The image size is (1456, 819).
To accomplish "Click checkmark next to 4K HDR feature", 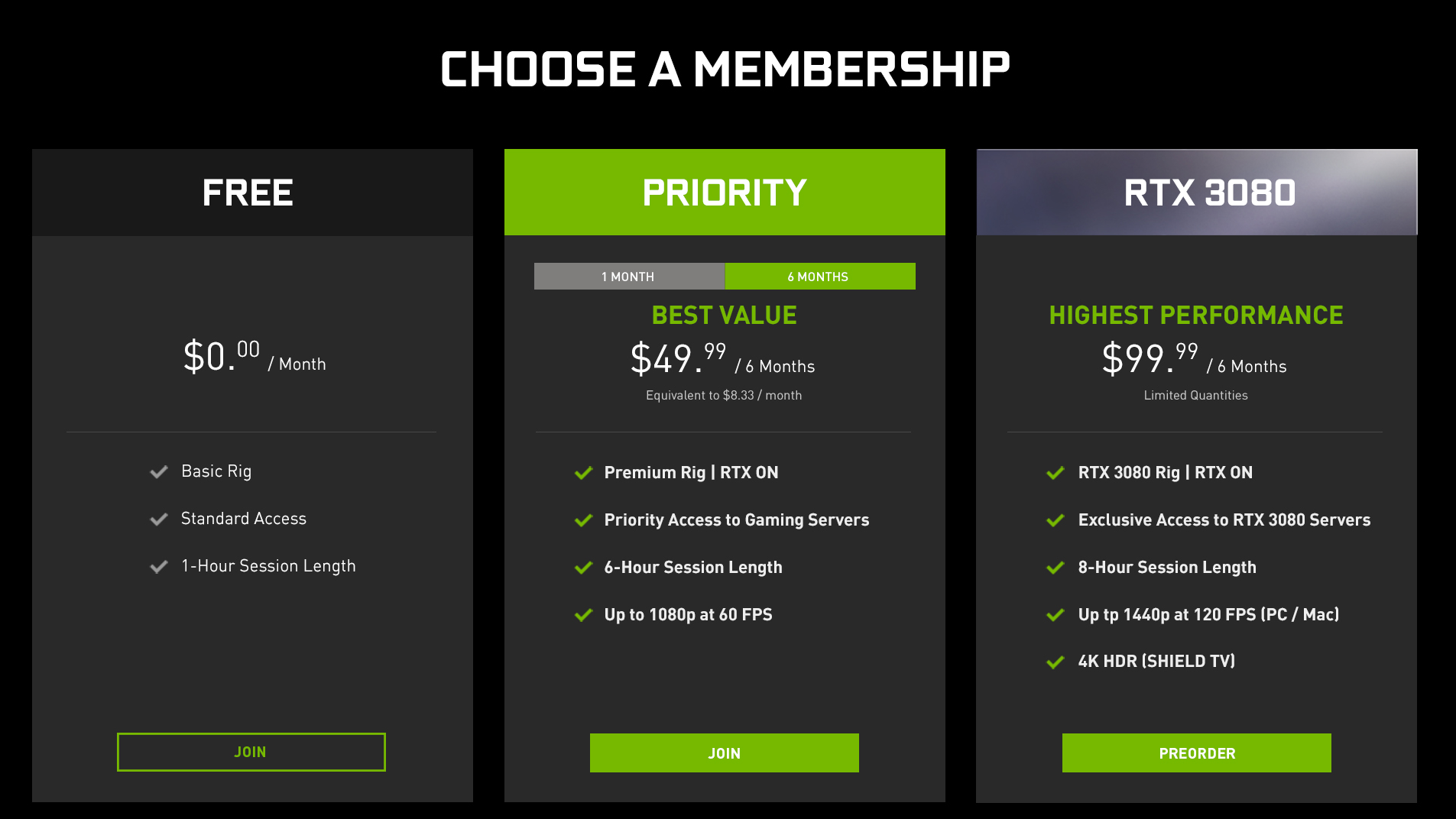I will click(x=1056, y=662).
